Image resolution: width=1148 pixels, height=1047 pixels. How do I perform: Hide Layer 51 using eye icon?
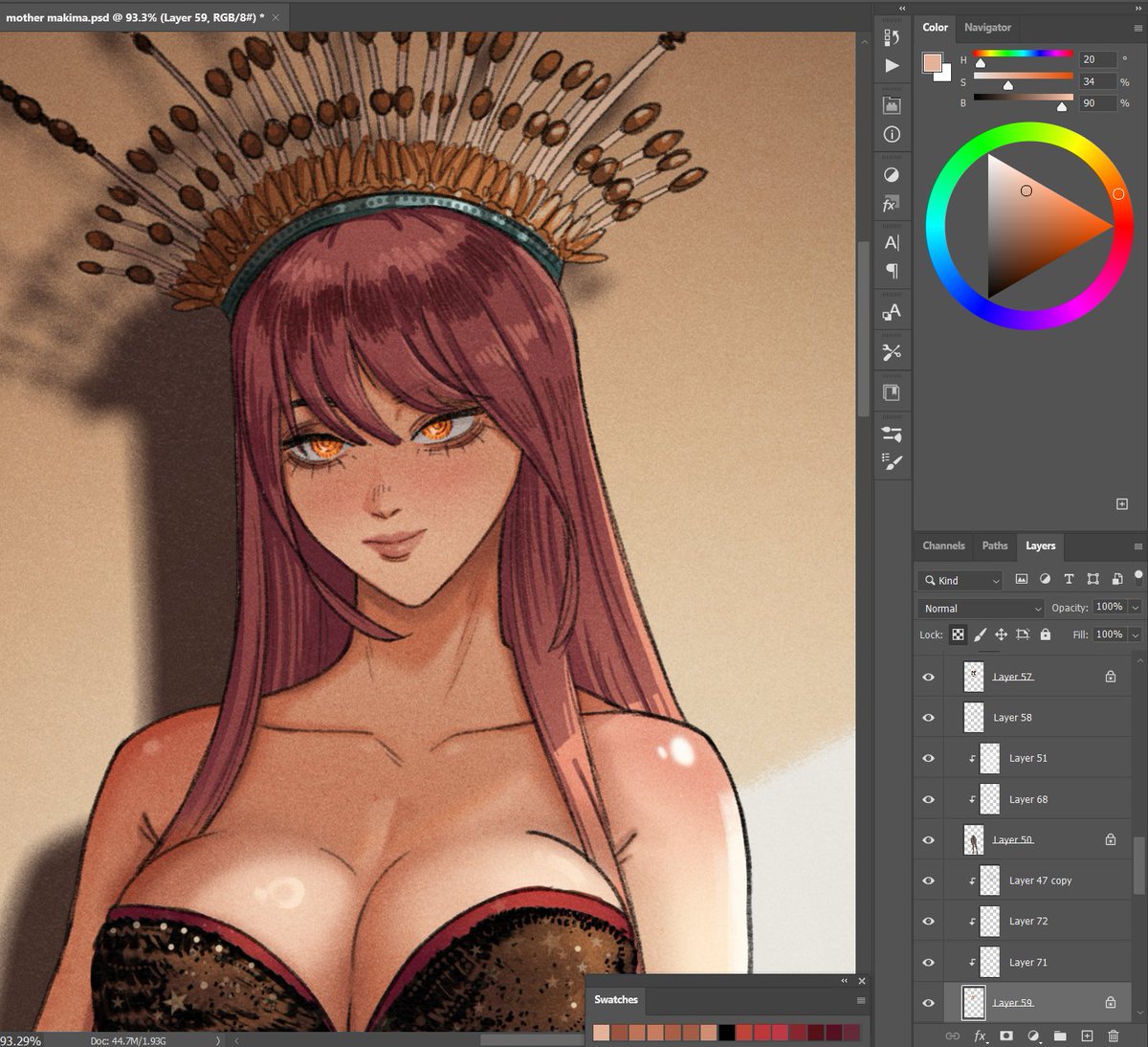928,758
